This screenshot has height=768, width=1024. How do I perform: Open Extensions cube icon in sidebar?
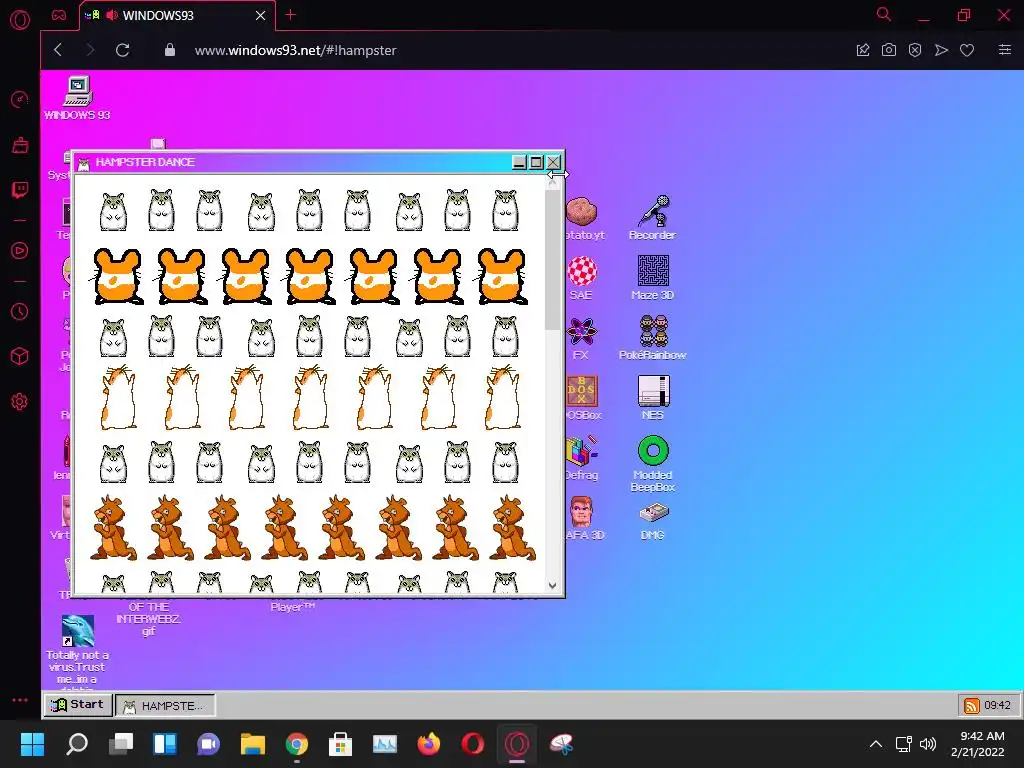20,356
